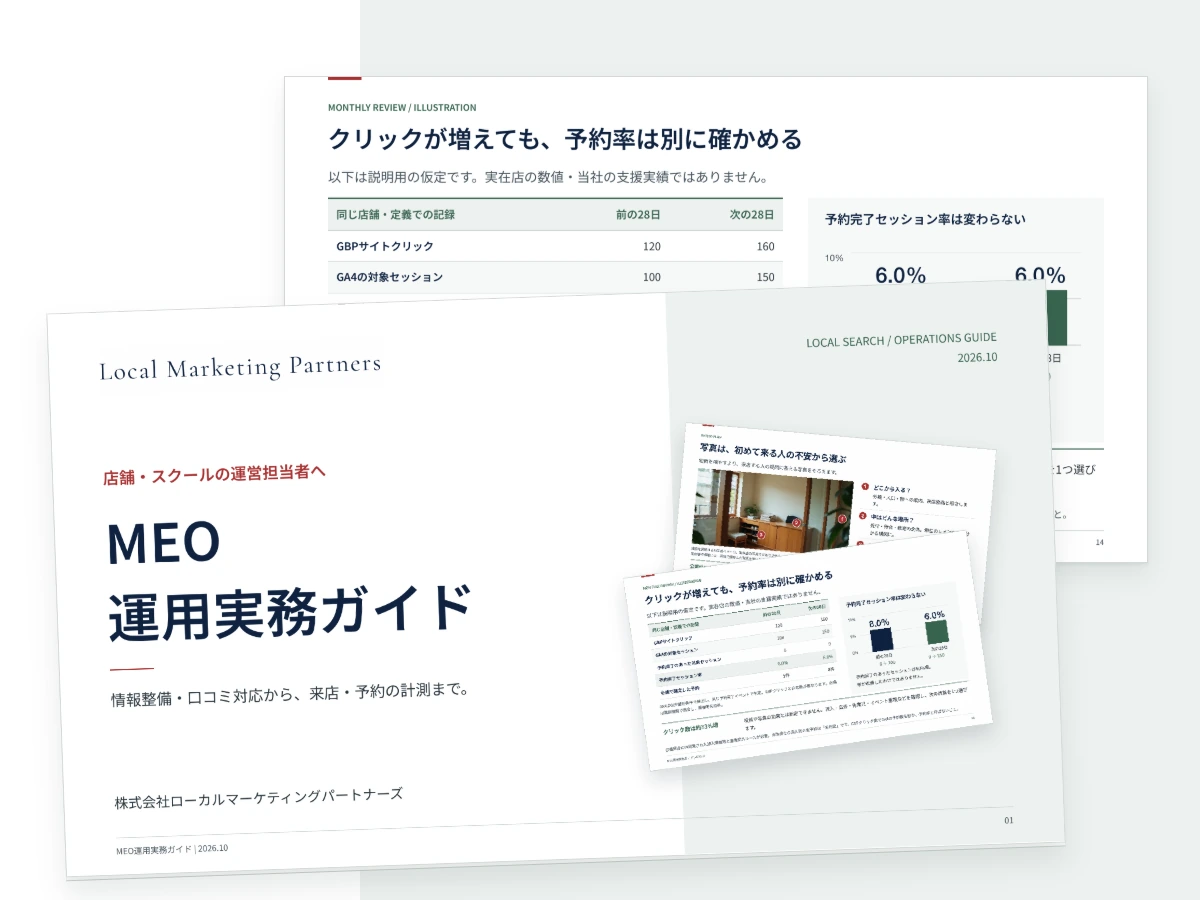Viewport: 1200px width, 900px height.
Task: Click the 2026.10 date under OPERATIONS GUIDE
Action: pyautogui.click(x=977, y=357)
